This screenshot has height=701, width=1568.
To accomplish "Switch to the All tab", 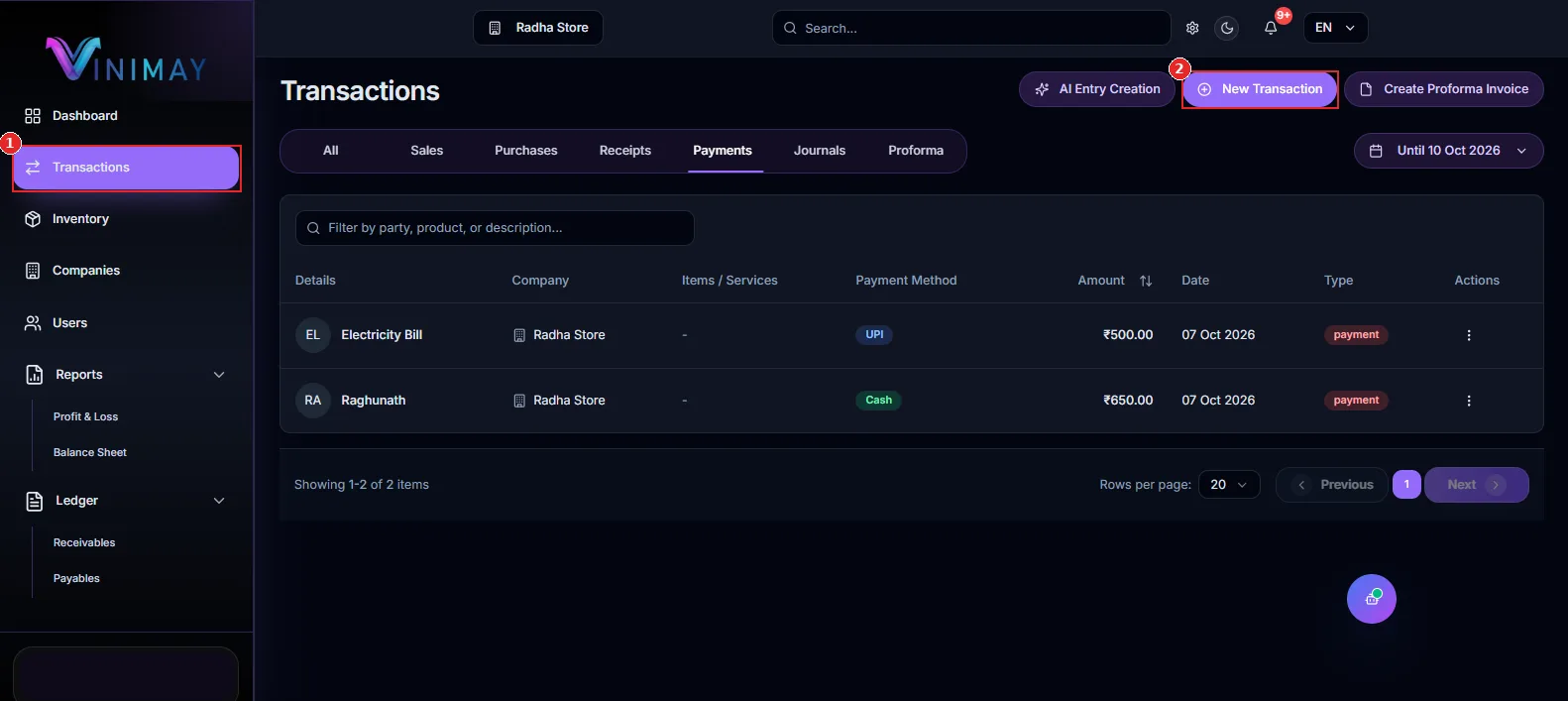I will pyautogui.click(x=331, y=151).
